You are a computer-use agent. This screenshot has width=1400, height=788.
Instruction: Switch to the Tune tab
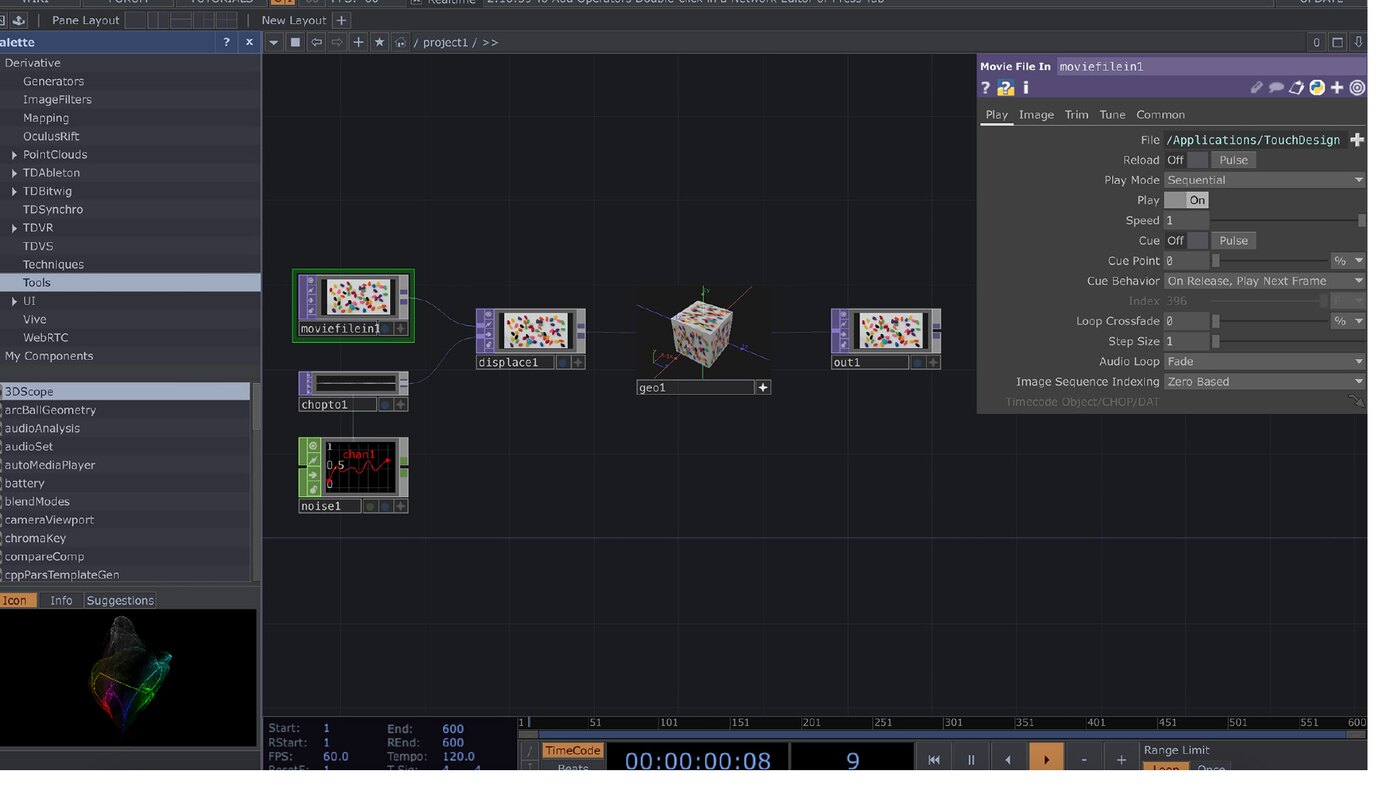pyautogui.click(x=1112, y=114)
